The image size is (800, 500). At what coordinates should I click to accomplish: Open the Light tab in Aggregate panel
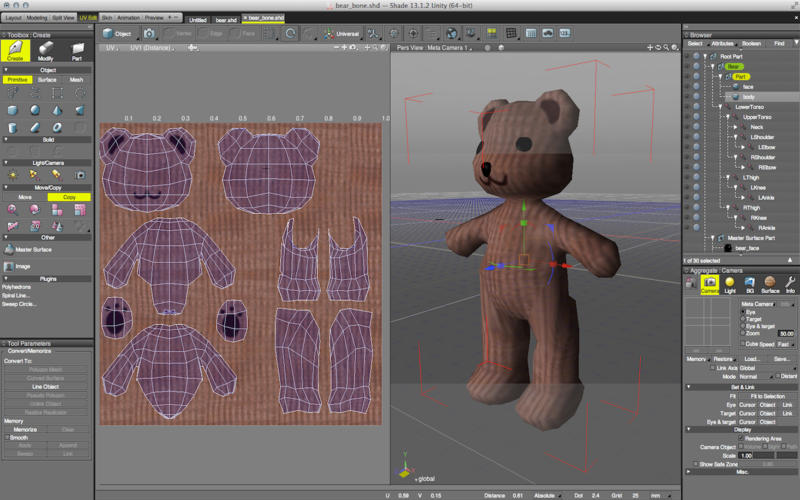pyautogui.click(x=729, y=285)
